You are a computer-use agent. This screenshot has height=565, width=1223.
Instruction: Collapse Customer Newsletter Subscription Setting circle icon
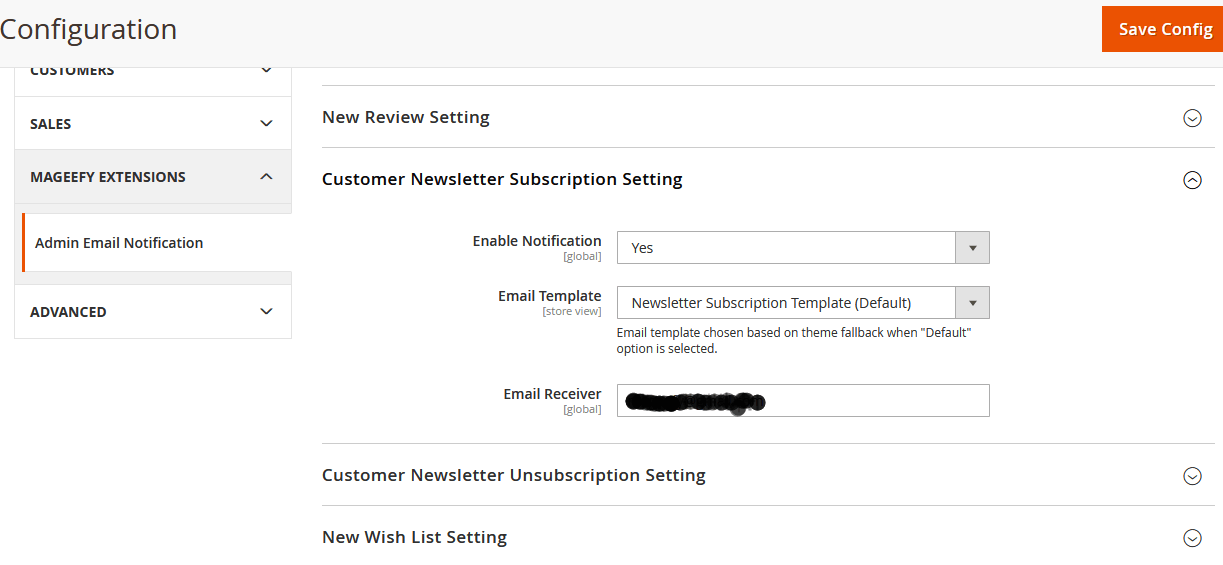(x=1192, y=180)
